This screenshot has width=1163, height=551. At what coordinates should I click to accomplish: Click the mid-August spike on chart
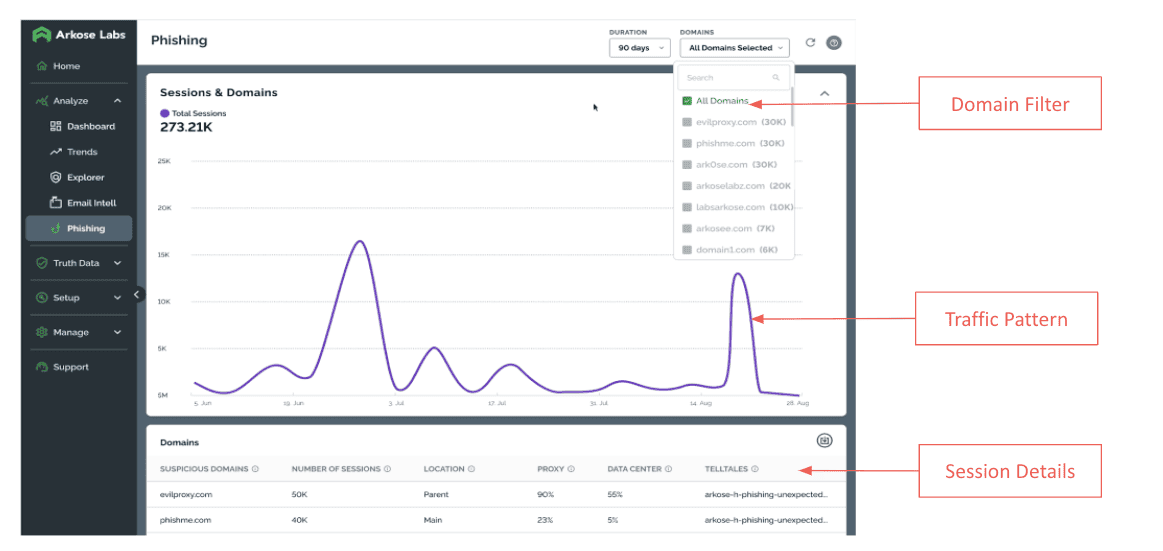737,274
